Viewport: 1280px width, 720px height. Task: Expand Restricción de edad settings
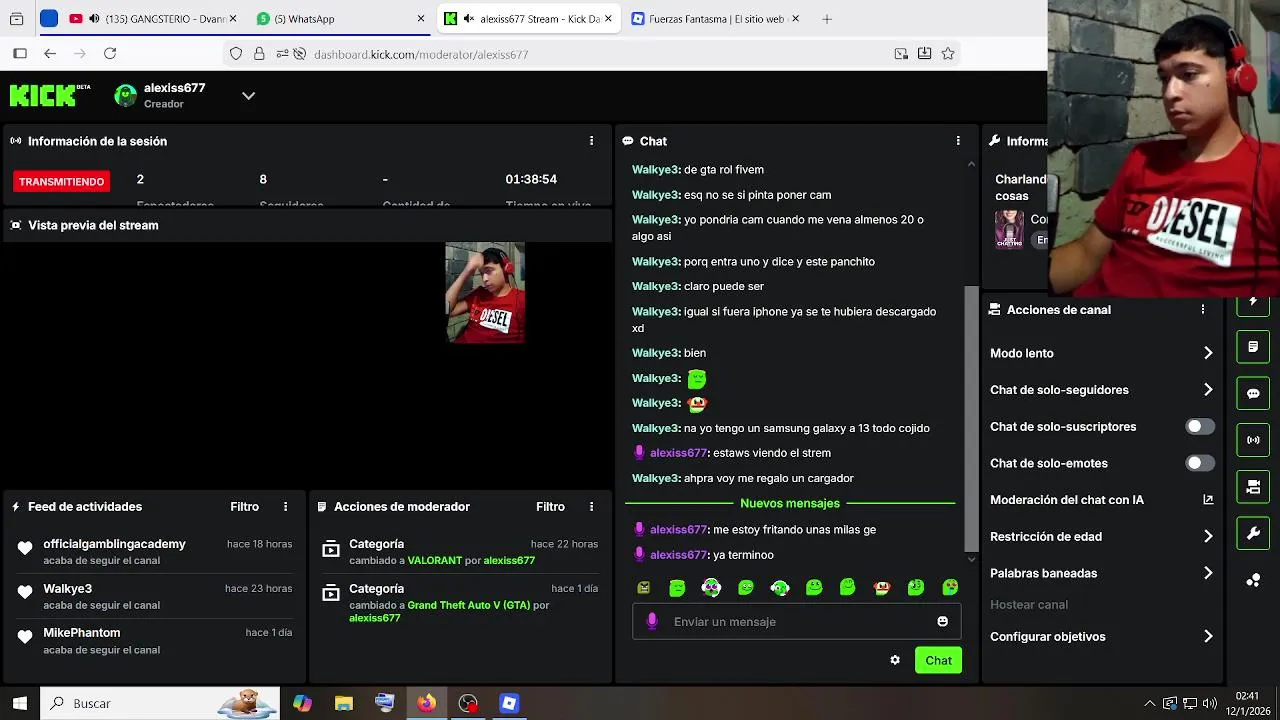(x=1102, y=537)
